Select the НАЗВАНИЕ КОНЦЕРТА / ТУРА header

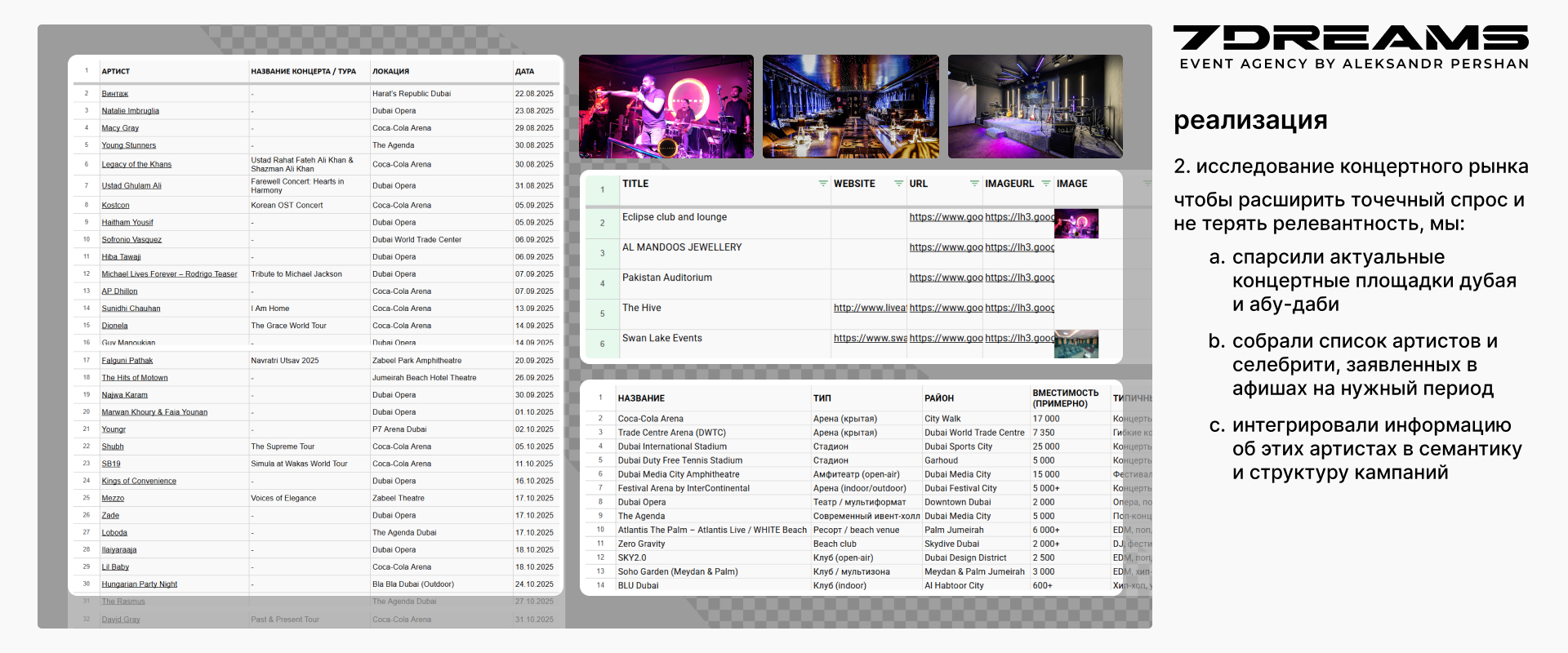[x=304, y=72]
